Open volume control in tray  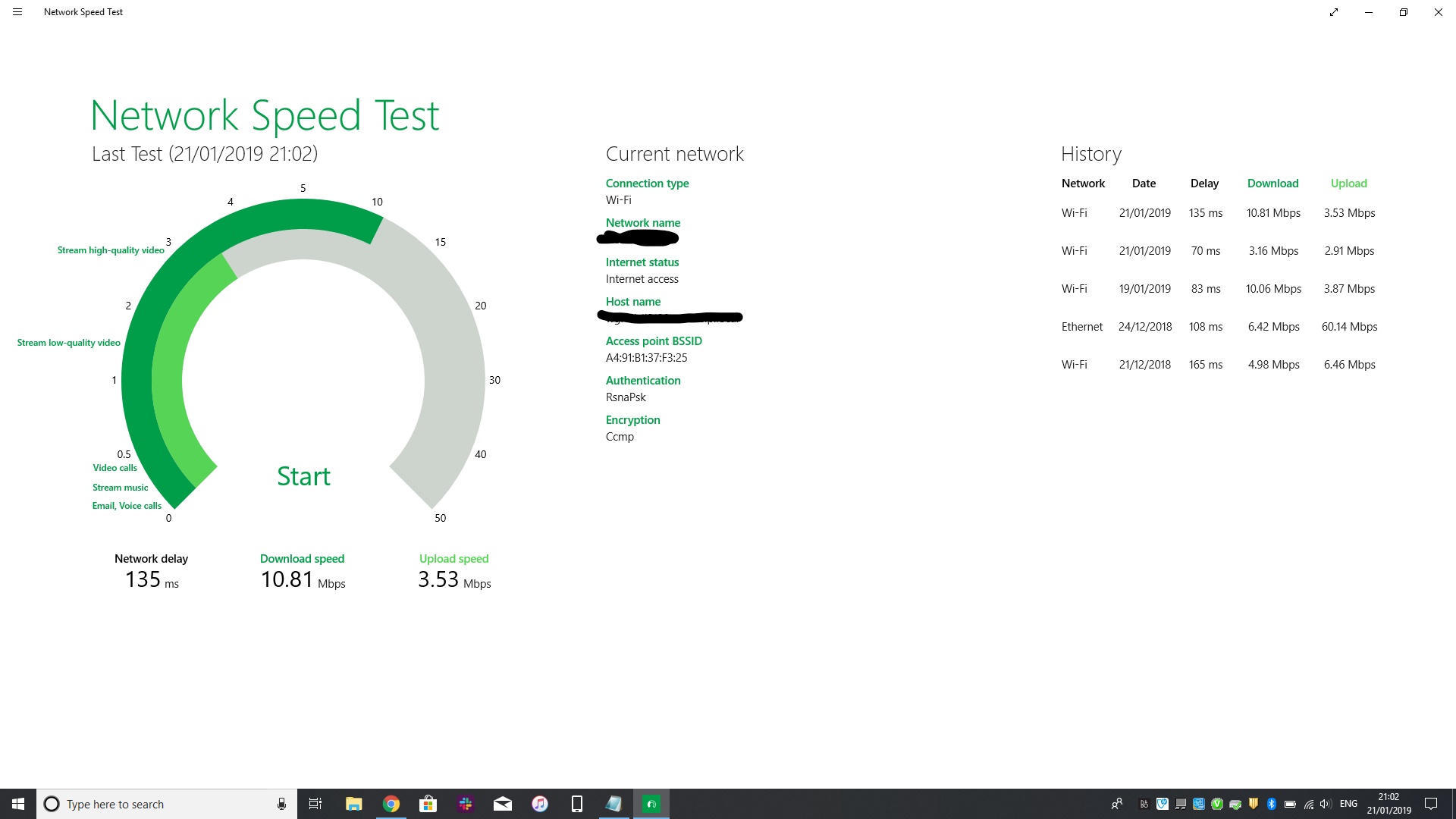click(x=1326, y=804)
